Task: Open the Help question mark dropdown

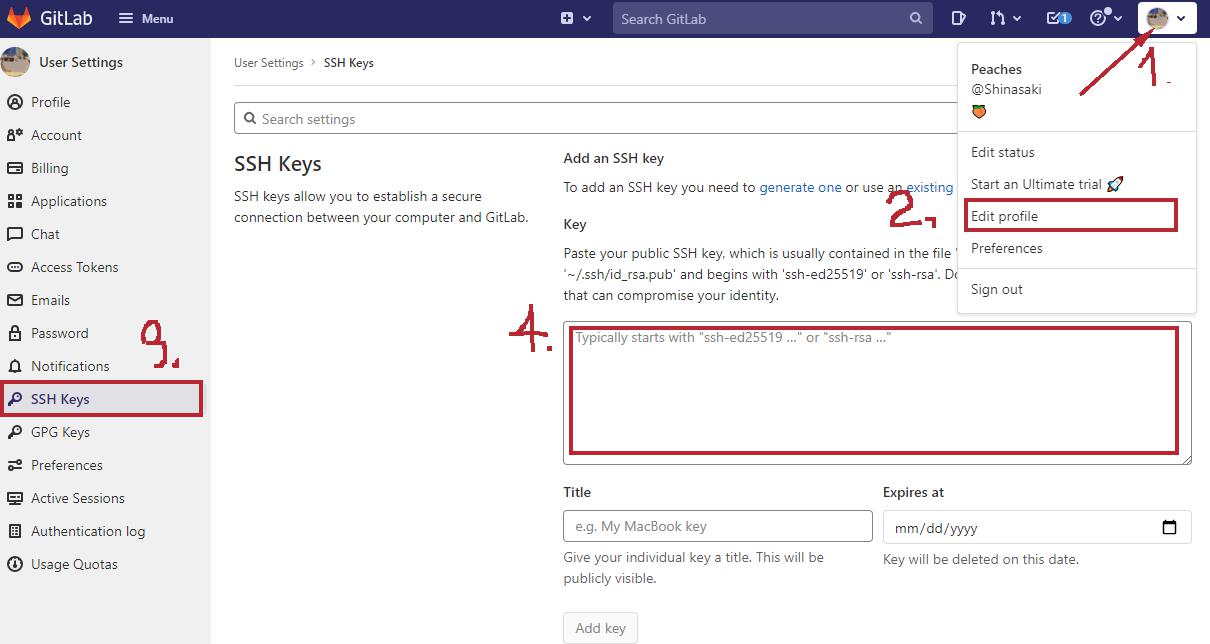Action: click(x=1105, y=18)
